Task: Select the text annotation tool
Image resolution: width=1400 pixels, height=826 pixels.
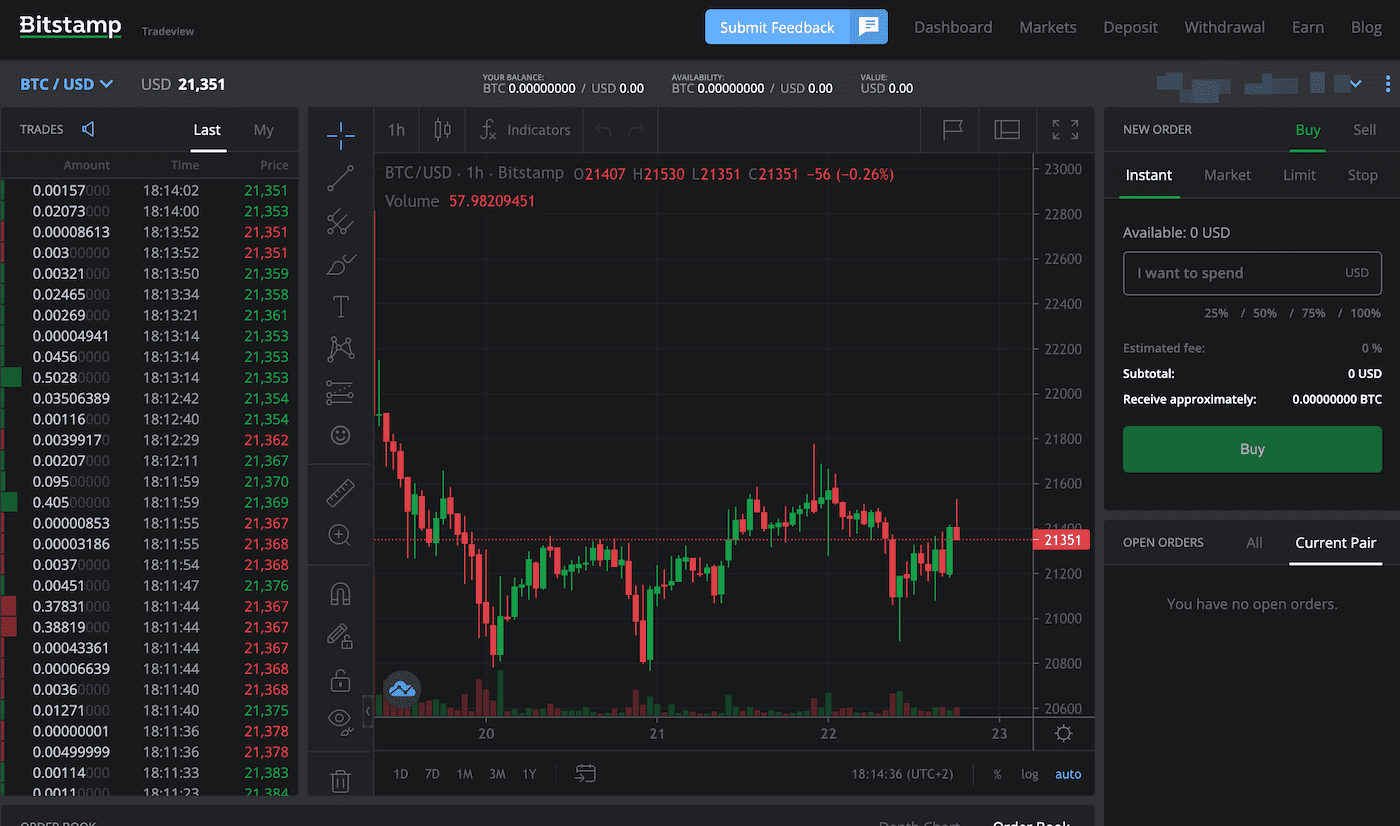Action: pyautogui.click(x=340, y=306)
